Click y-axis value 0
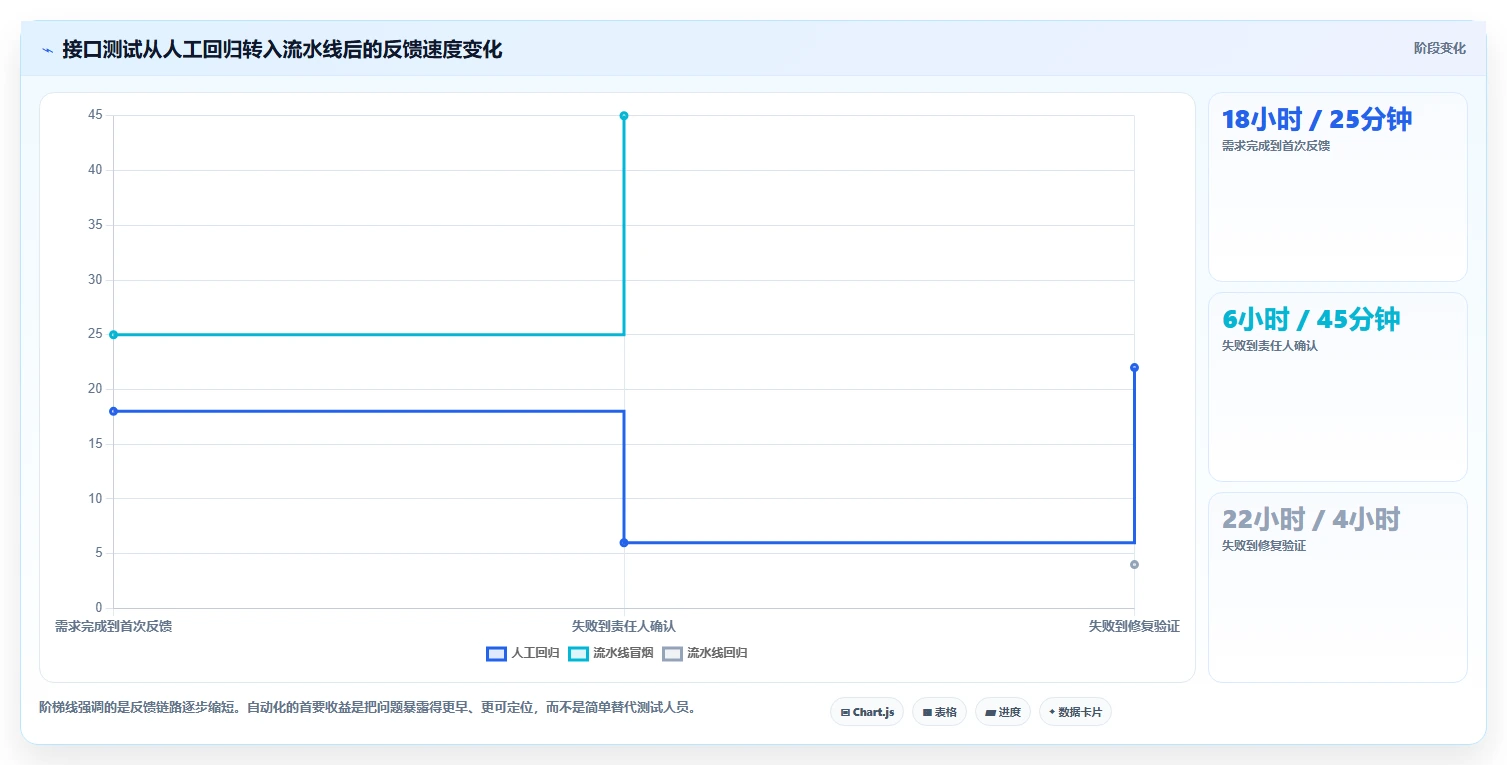1507x765 pixels. [98, 607]
